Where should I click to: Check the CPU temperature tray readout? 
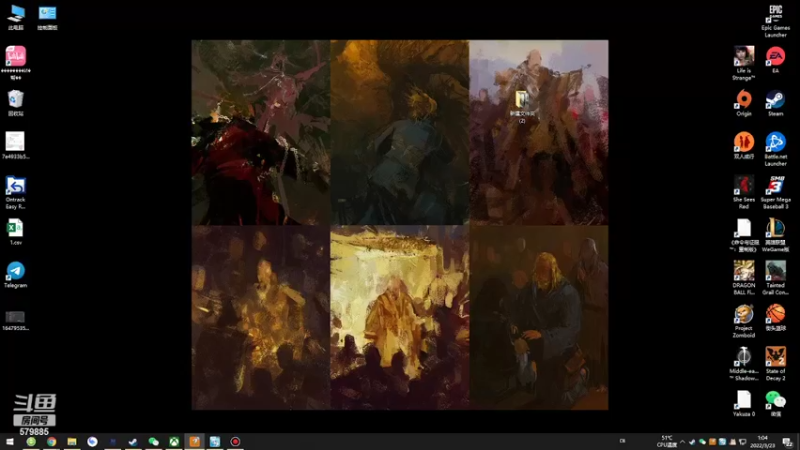click(x=667, y=441)
